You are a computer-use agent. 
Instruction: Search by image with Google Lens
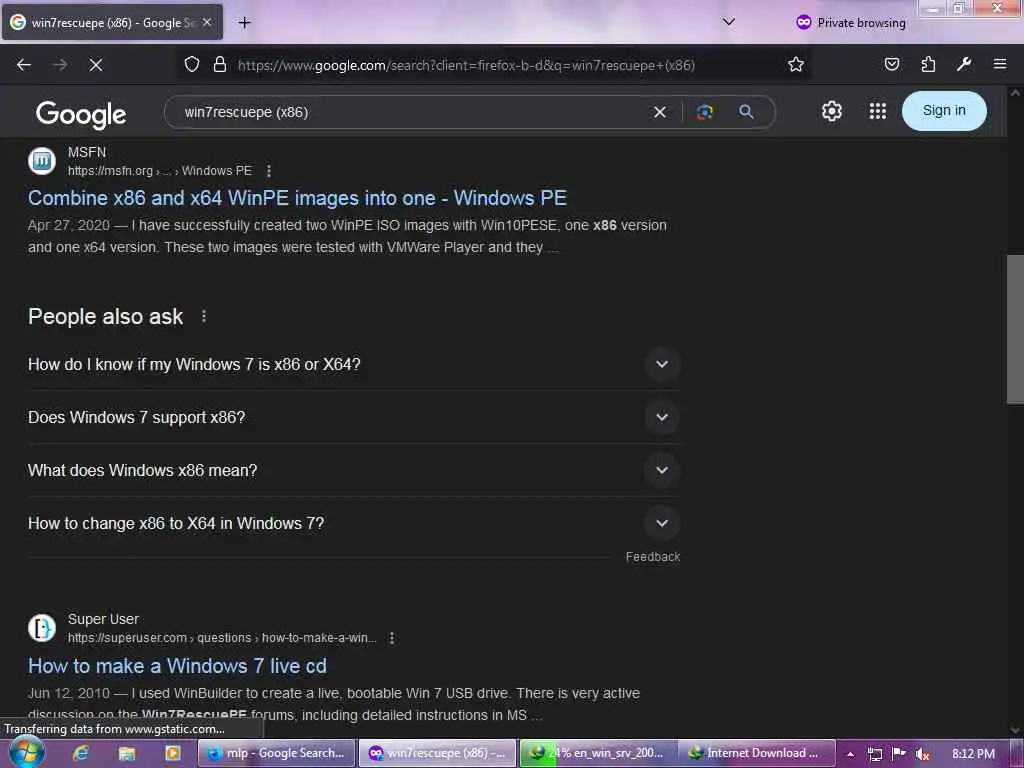point(705,112)
